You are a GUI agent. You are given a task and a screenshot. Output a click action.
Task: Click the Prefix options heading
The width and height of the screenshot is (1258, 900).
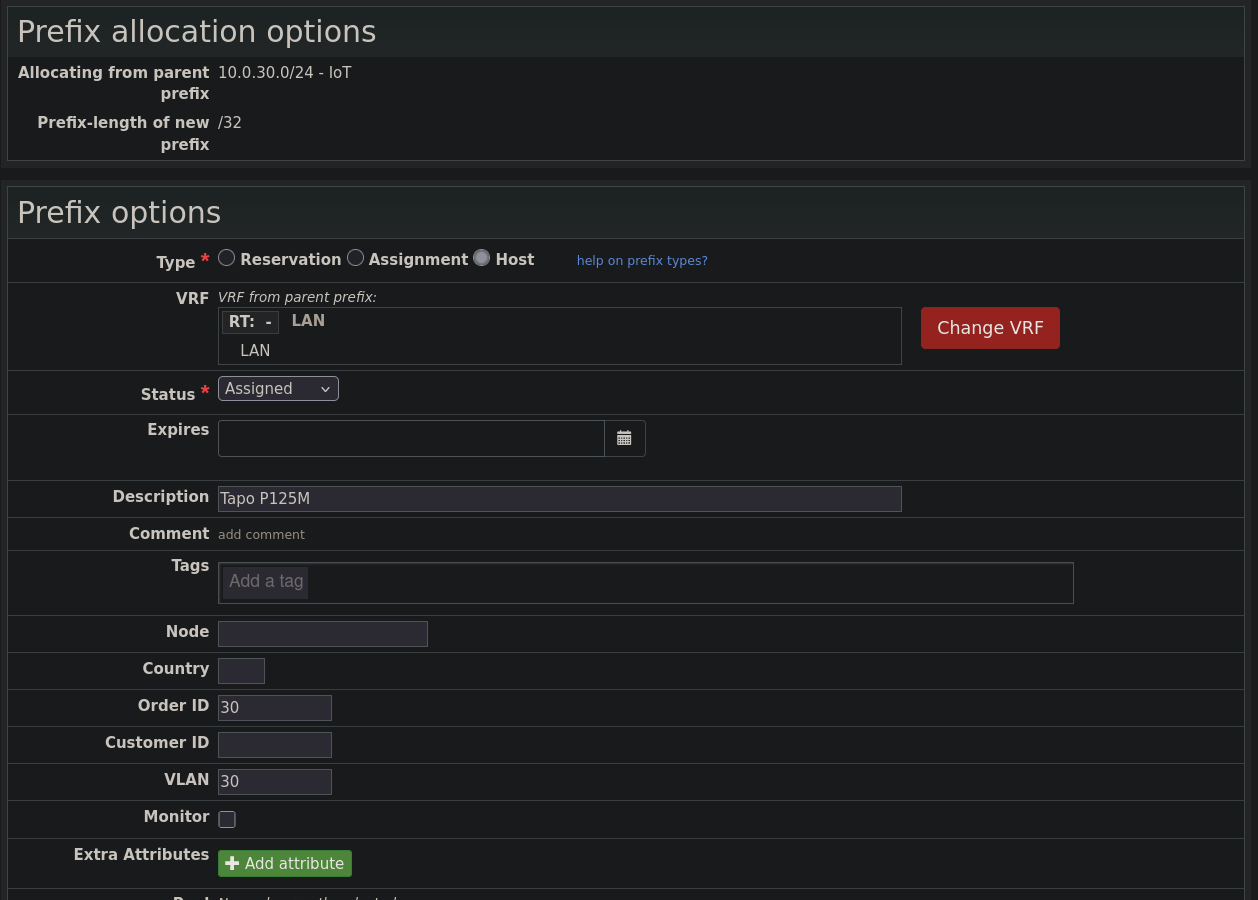point(119,212)
